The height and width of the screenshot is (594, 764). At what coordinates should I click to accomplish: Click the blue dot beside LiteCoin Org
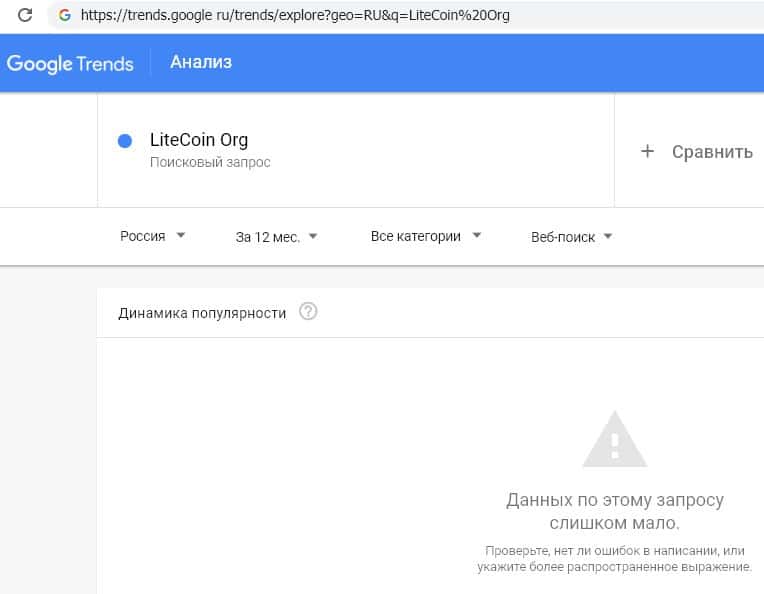tap(125, 141)
